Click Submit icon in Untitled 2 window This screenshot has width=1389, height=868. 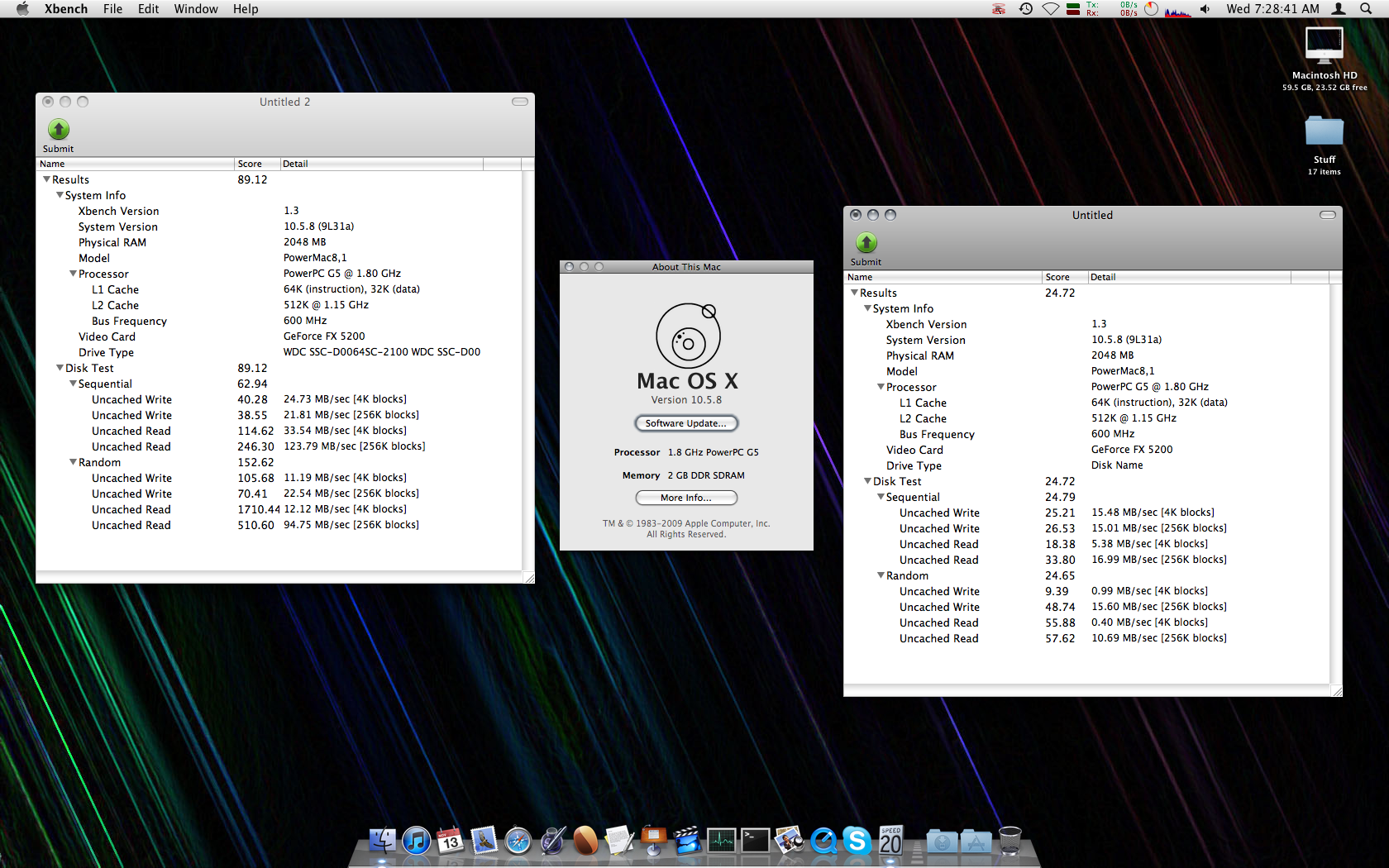coord(58,130)
